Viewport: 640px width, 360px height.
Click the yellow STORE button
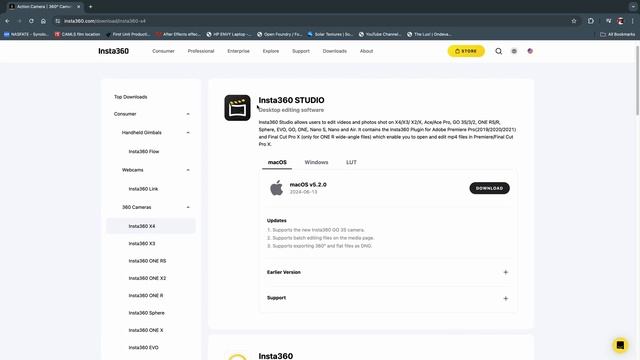click(x=466, y=51)
